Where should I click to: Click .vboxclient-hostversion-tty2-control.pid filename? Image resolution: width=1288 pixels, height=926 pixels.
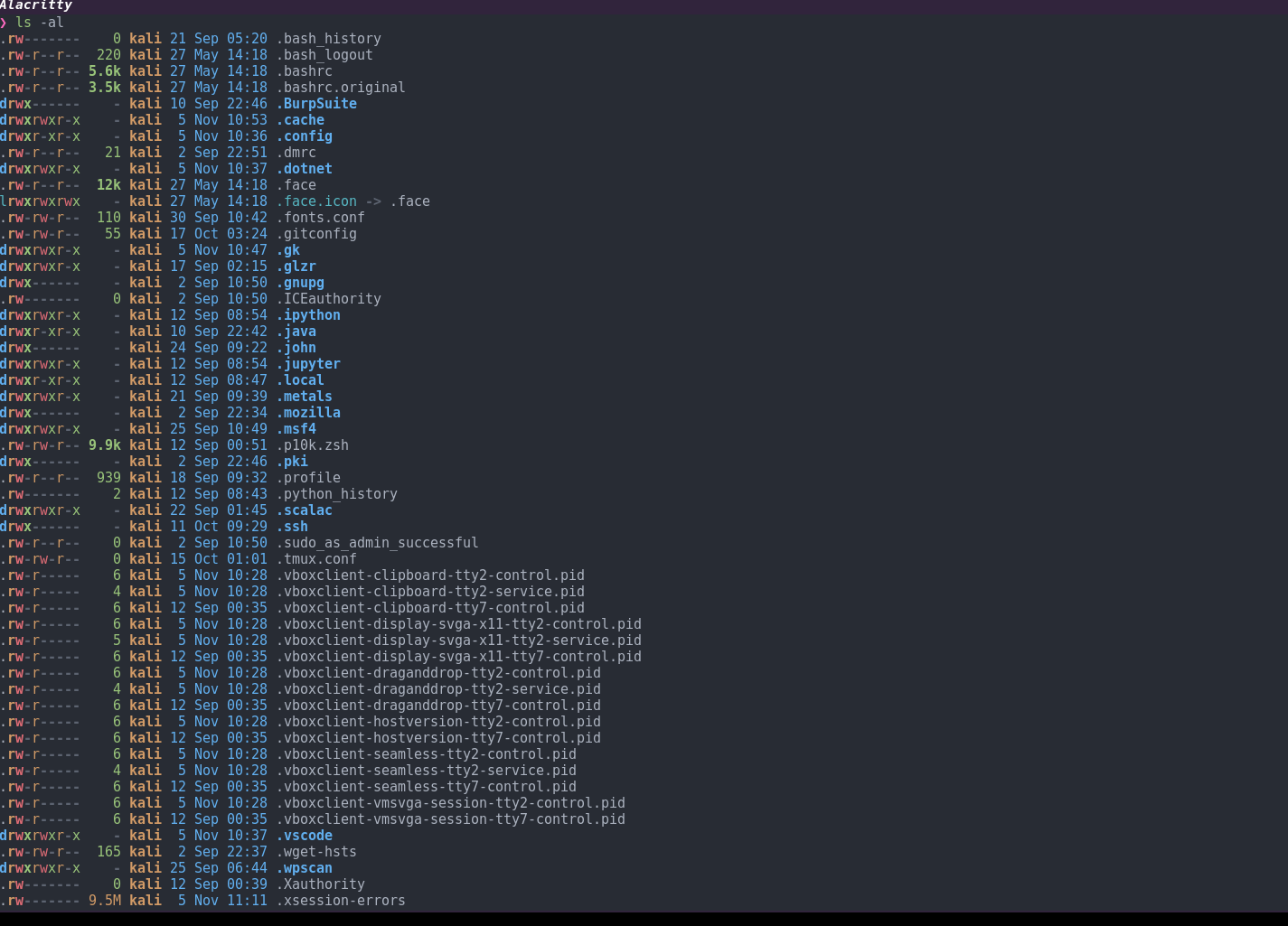[x=438, y=722]
